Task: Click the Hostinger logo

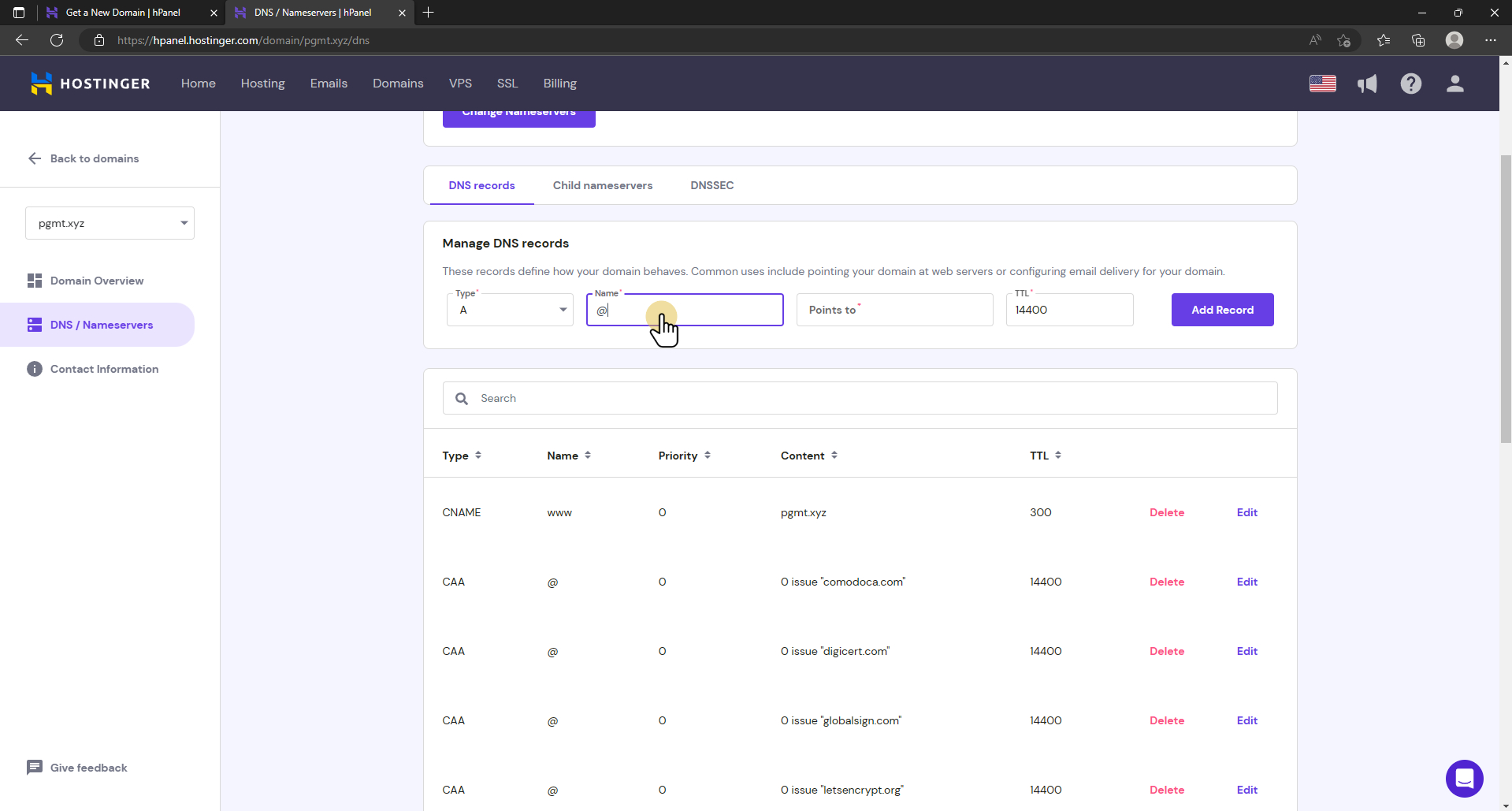Action: (90, 84)
